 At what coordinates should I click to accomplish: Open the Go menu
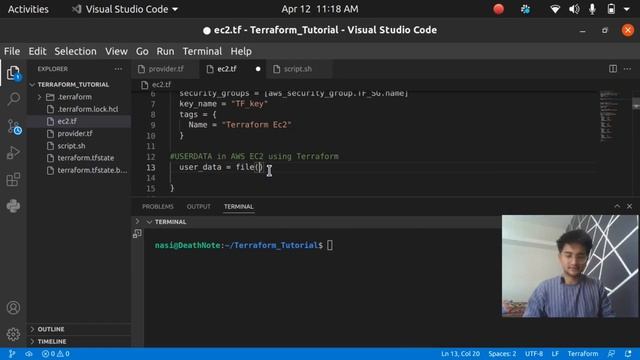pos(142,51)
